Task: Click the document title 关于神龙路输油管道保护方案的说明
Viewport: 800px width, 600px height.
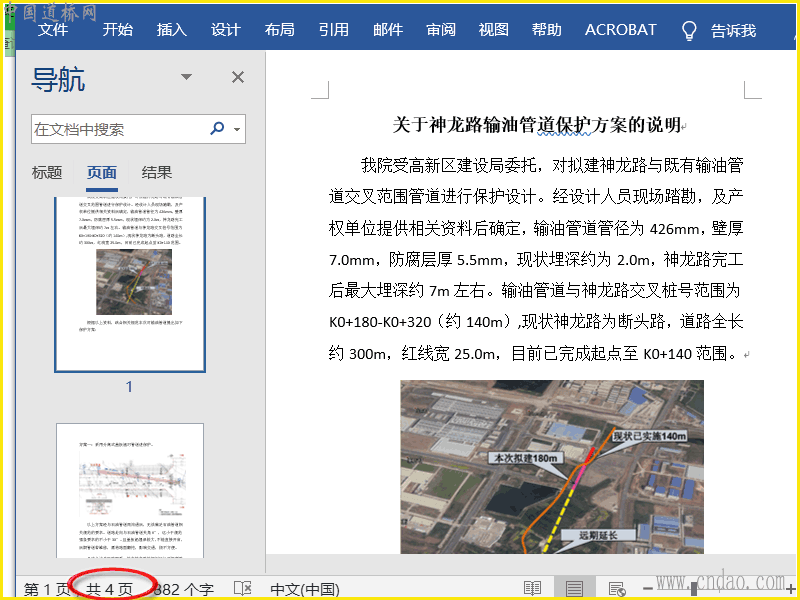Action: tap(537, 124)
